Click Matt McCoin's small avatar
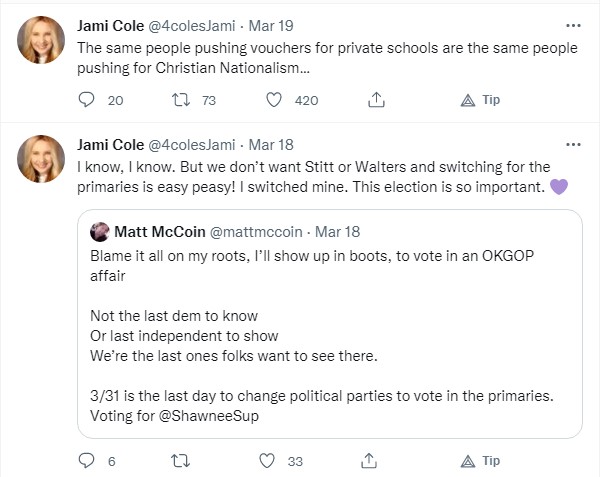 [x=99, y=232]
